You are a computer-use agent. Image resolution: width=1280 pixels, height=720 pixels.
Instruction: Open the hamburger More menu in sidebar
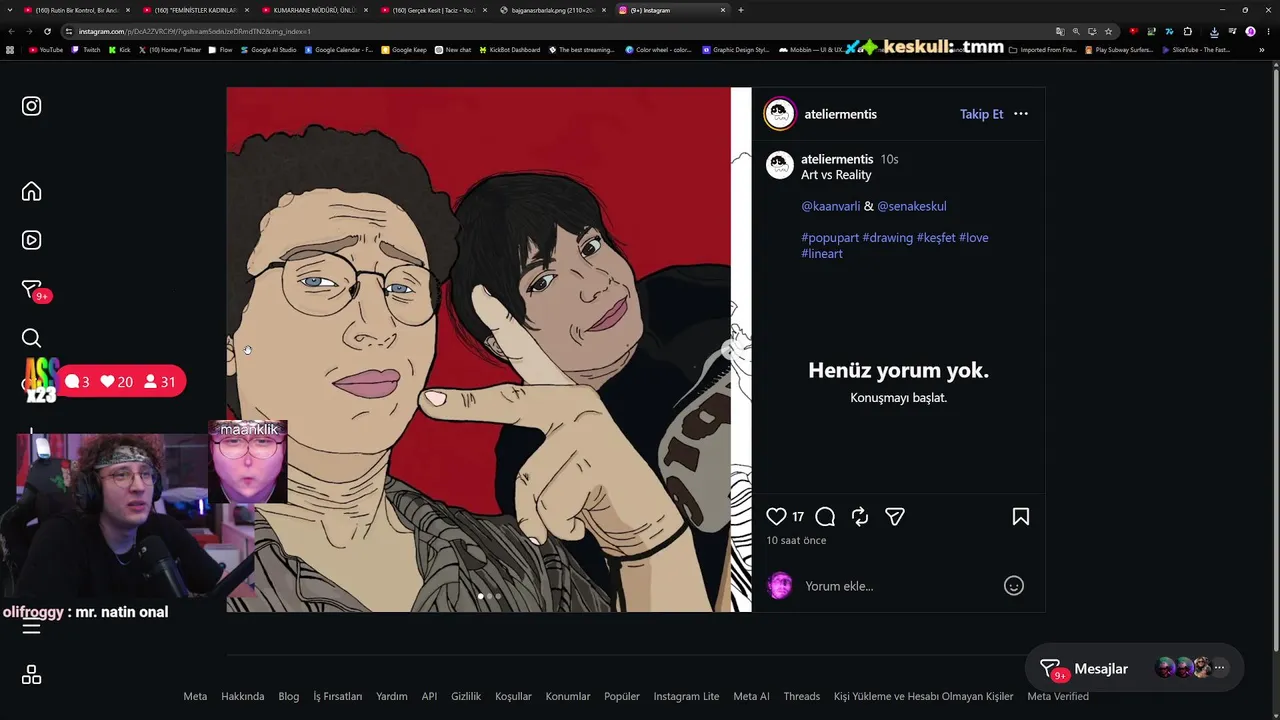point(32,628)
